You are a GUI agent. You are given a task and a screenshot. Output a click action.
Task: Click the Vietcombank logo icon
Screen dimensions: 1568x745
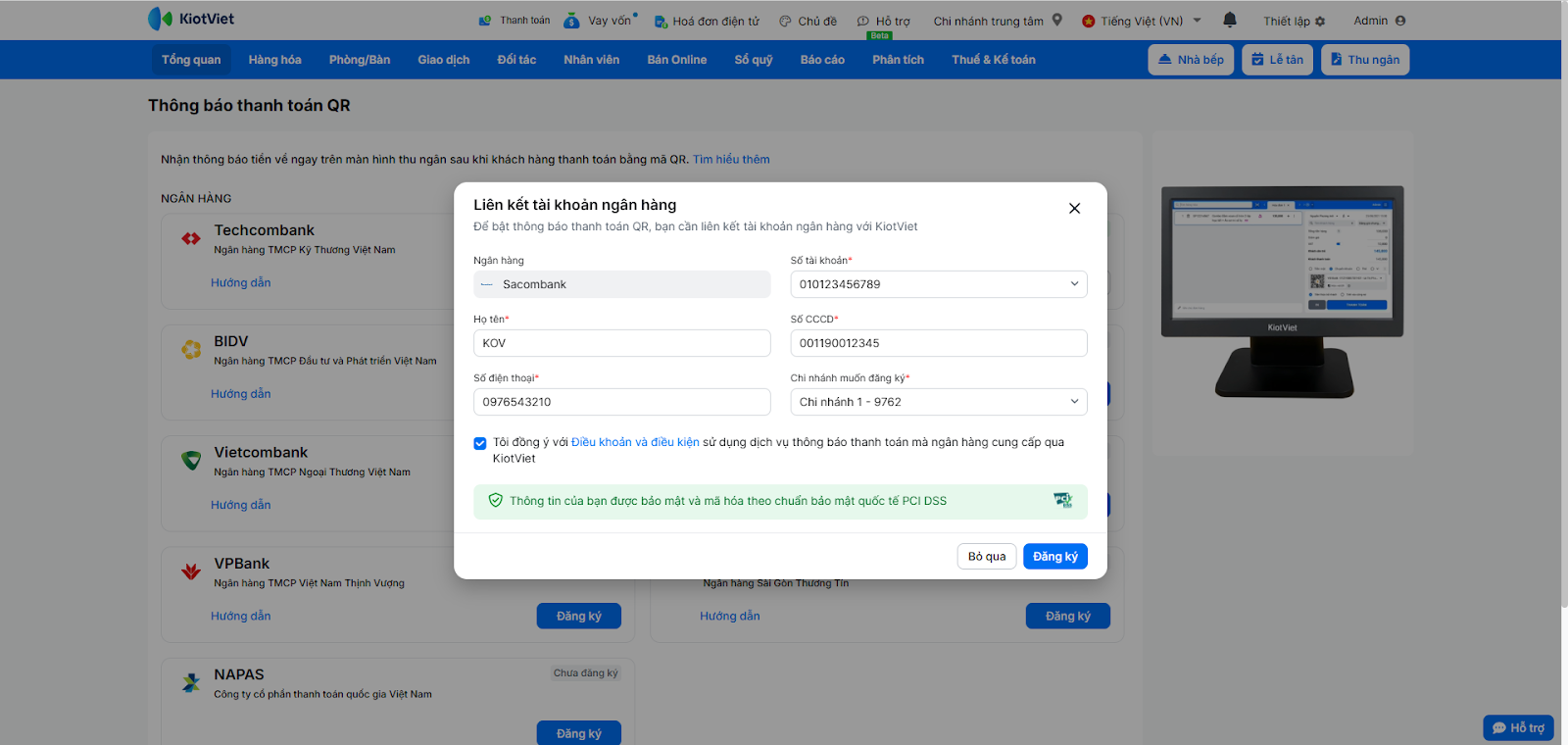[x=191, y=460]
